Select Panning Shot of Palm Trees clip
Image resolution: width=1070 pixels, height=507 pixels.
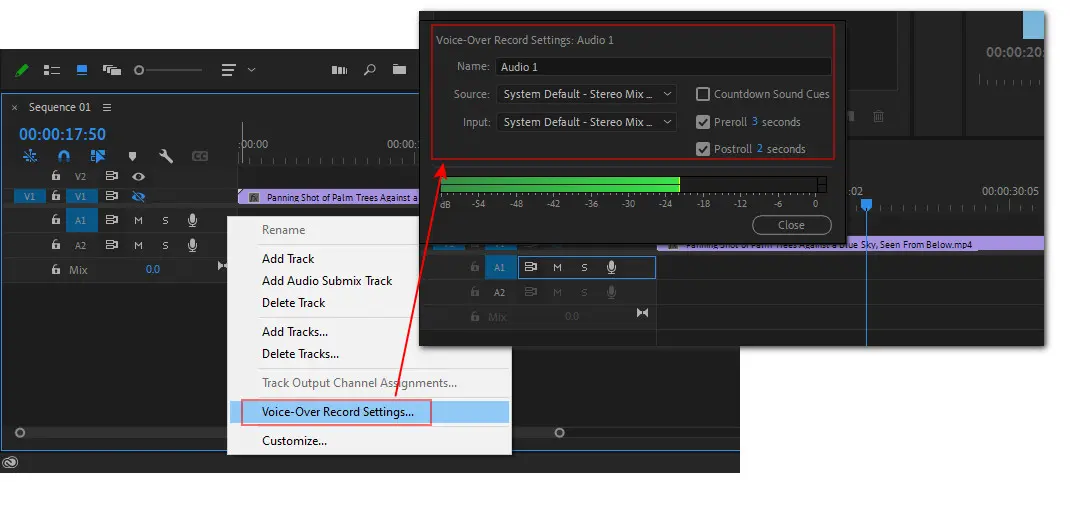click(328, 198)
